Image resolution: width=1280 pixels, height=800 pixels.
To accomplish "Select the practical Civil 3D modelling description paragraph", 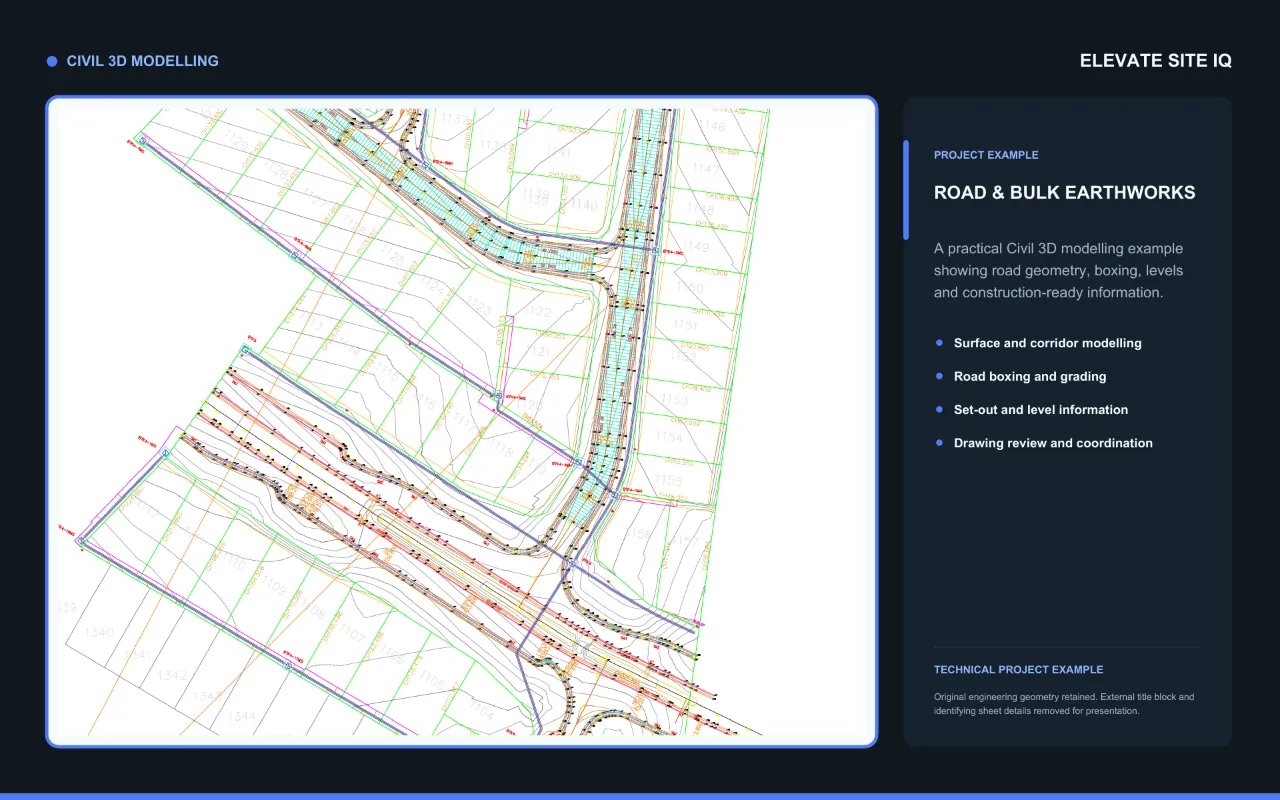I will pyautogui.click(x=1060, y=270).
